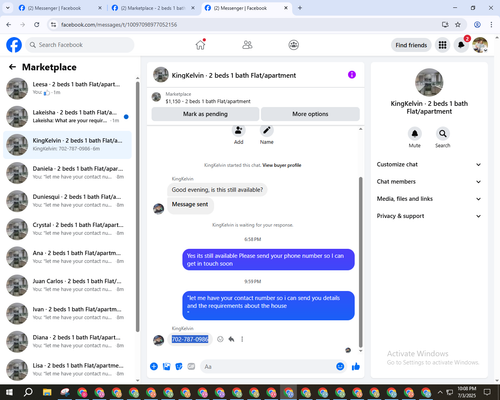Open Lakeisha conversation
The image size is (500, 400).
[x=67, y=116]
